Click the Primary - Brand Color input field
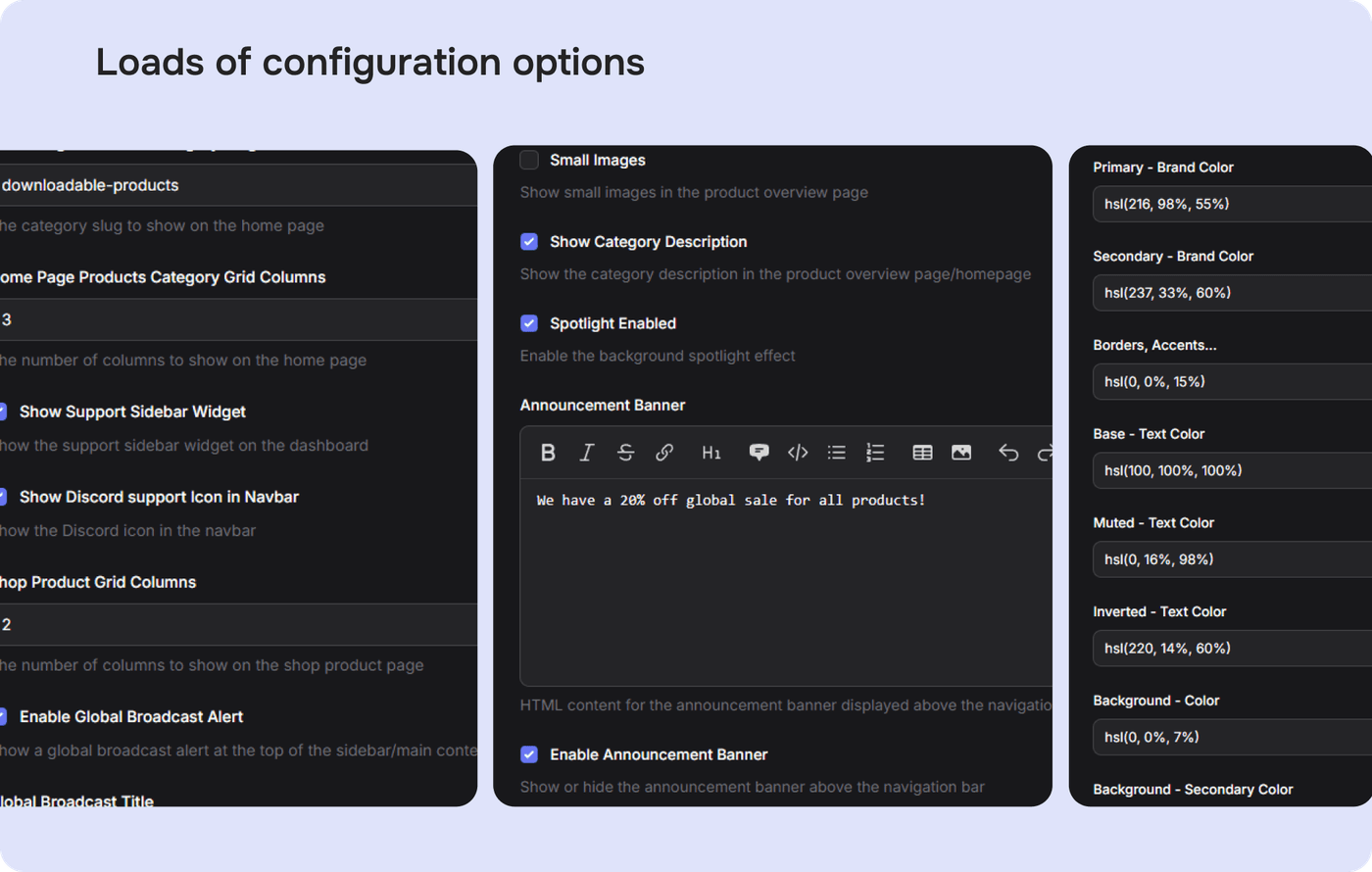The height and width of the screenshot is (872, 1372). pyautogui.click(x=1231, y=204)
